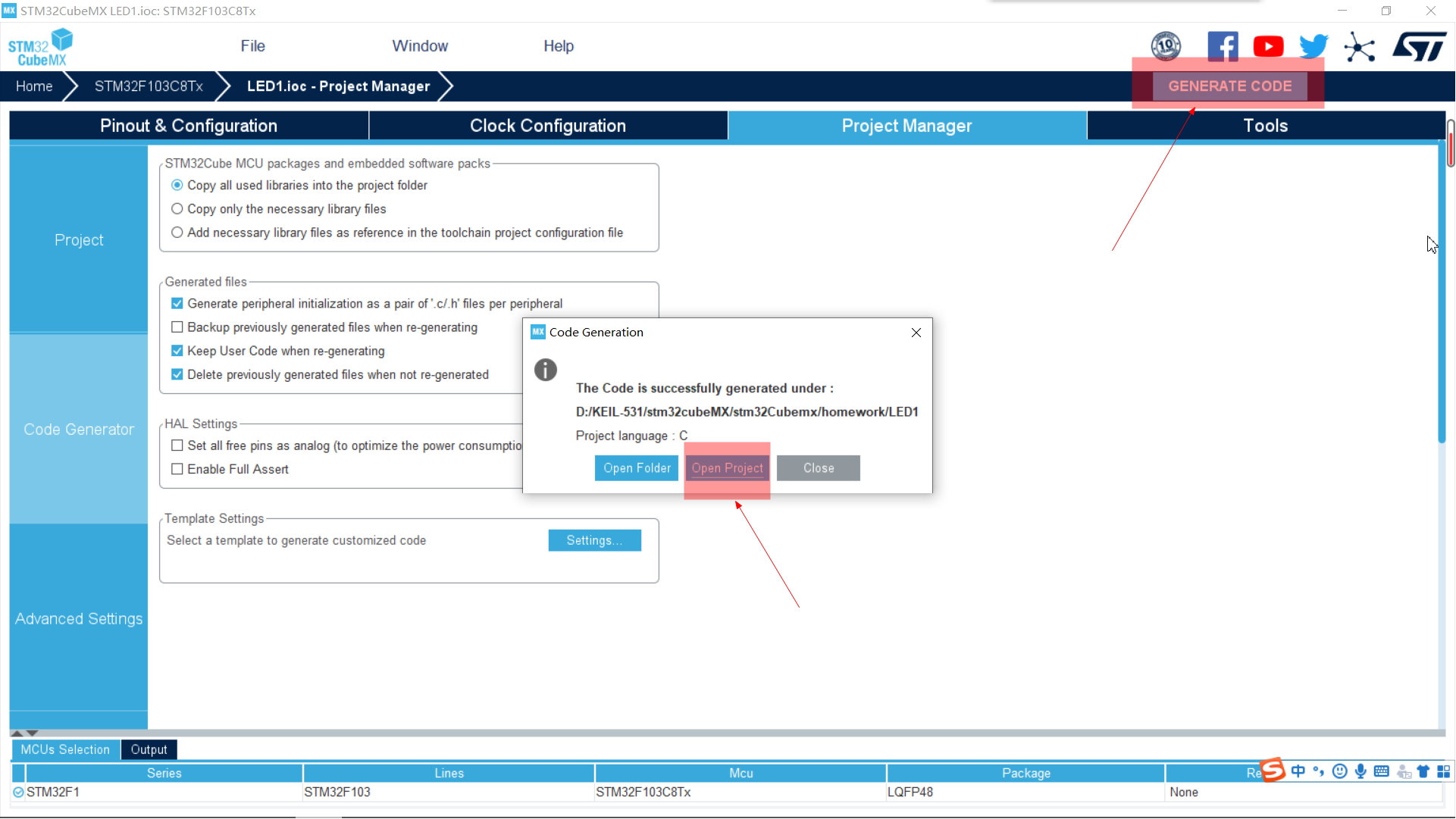Click the template Settings... button
Screen dimensions: 1456x819
click(595, 540)
